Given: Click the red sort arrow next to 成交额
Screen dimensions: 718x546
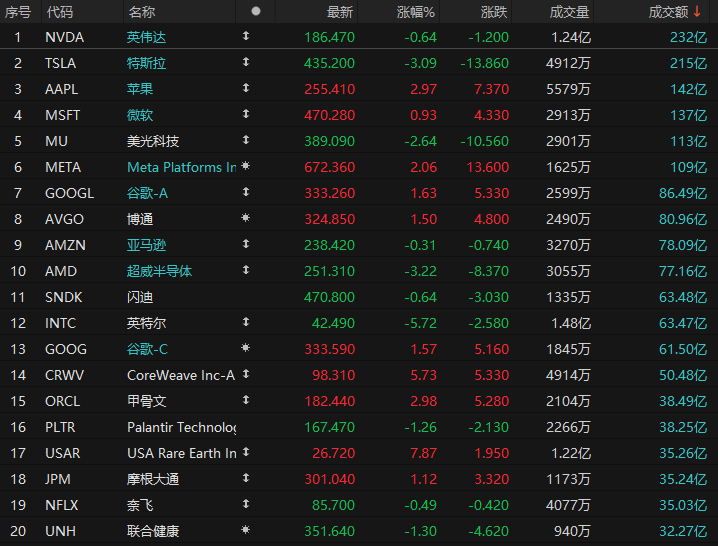Looking at the screenshot, I should (x=697, y=11).
